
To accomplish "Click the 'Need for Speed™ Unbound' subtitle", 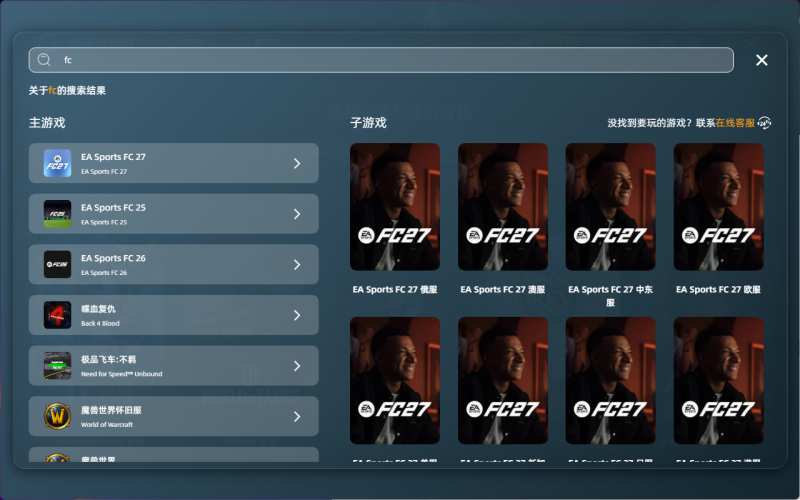I will click(121, 374).
